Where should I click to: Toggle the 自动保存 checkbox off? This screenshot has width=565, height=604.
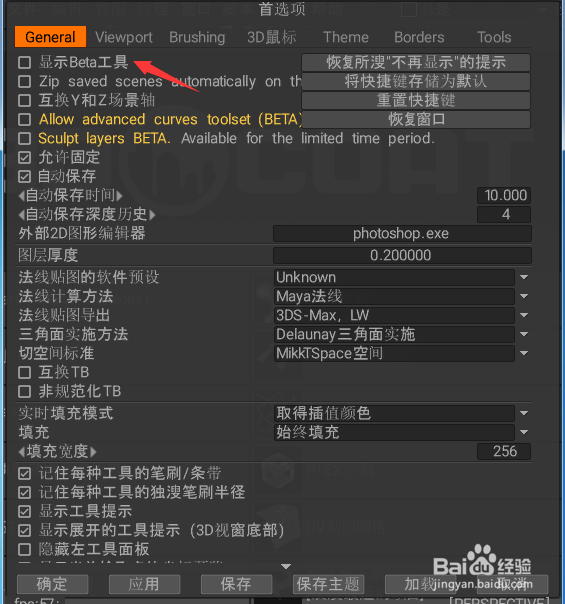pos(25,176)
